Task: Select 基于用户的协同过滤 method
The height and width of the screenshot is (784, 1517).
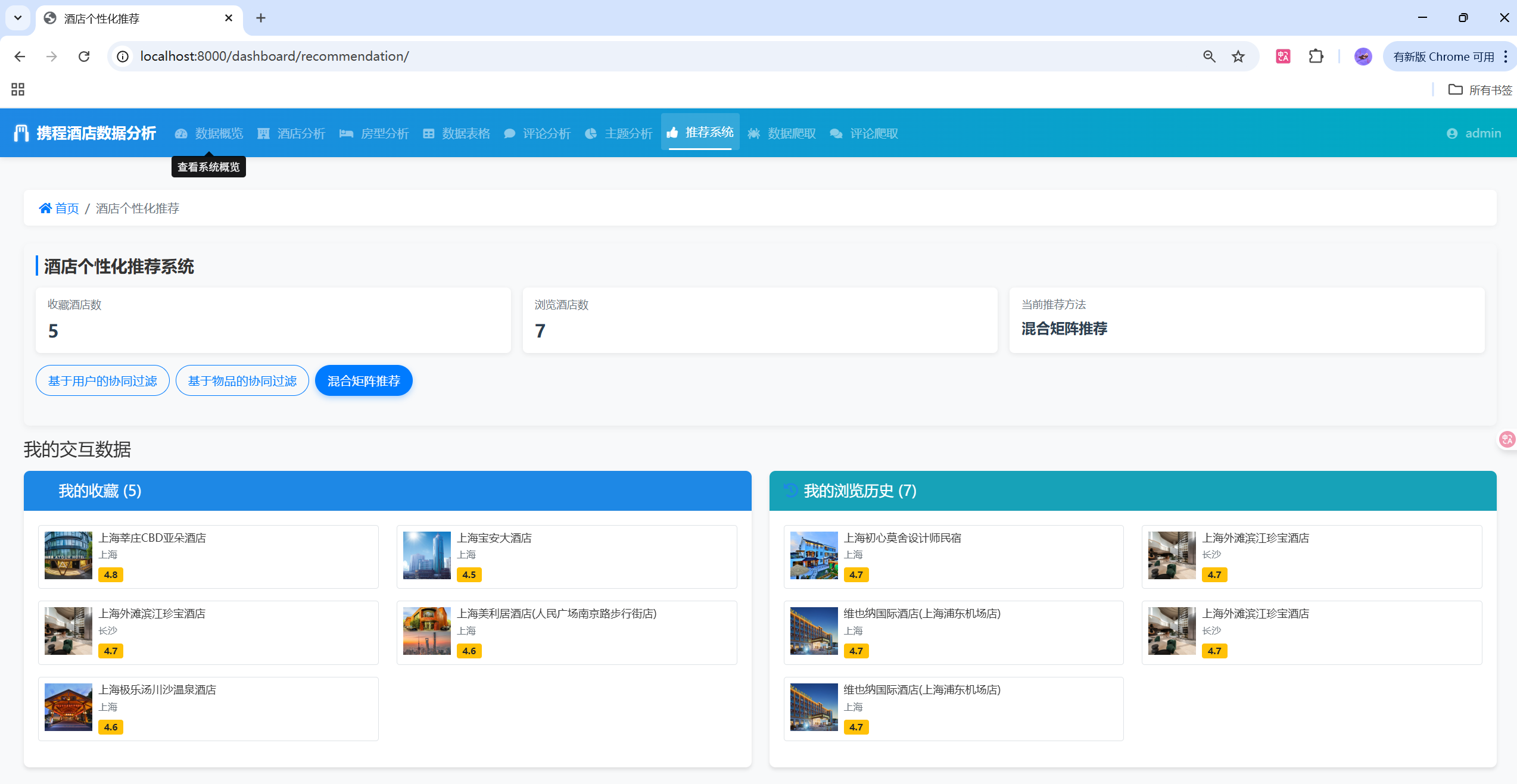Action: coord(102,380)
